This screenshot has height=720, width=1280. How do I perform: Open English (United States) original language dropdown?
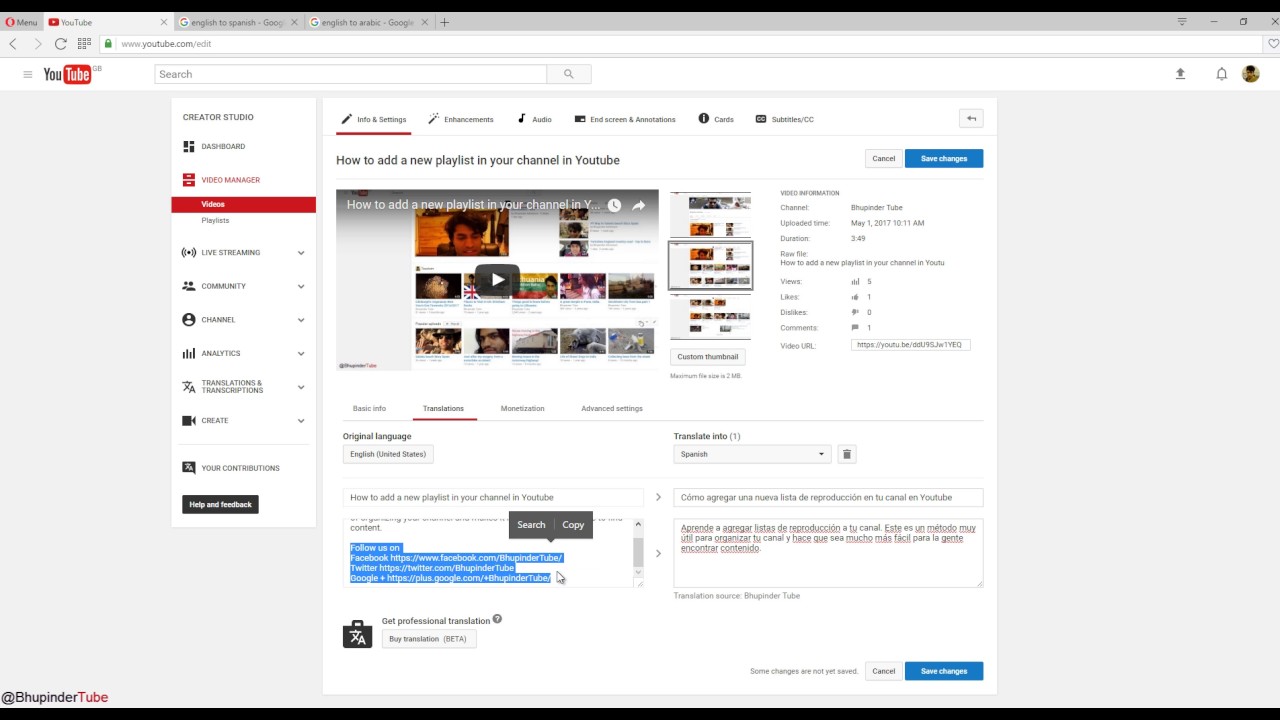click(388, 454)
